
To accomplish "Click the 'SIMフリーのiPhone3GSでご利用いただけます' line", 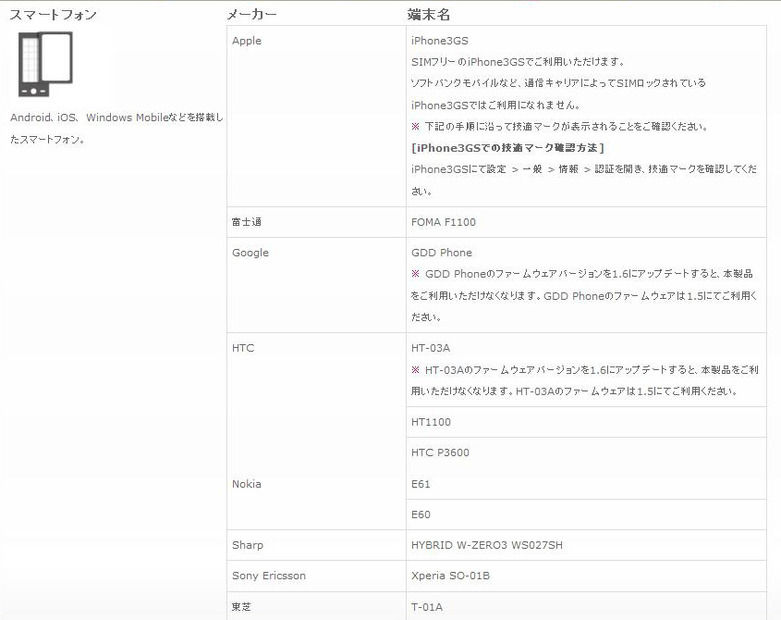I will tap(518, 62).
